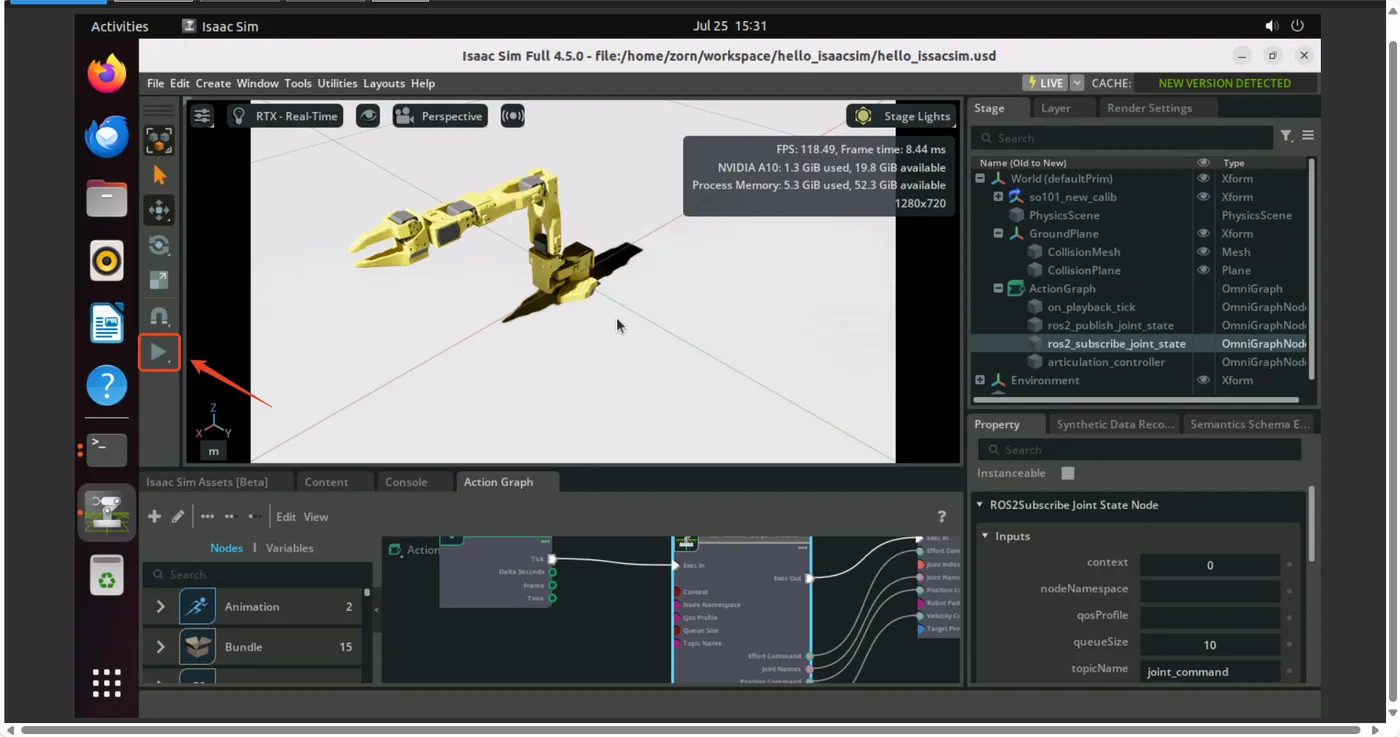Activate the Move tool in left toolbar
This screenshot has height=737, width=1400.
click(x=159, y=210)
